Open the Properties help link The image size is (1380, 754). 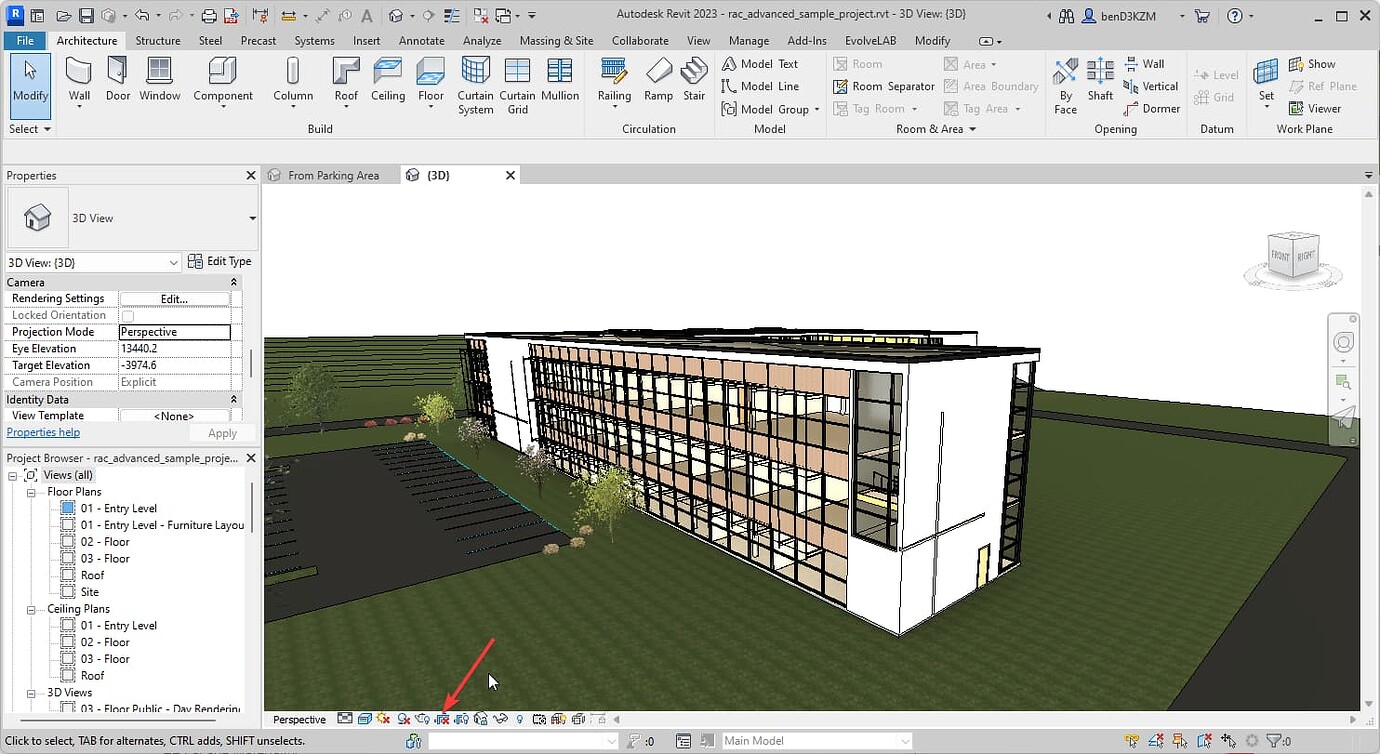click(42, 432)
